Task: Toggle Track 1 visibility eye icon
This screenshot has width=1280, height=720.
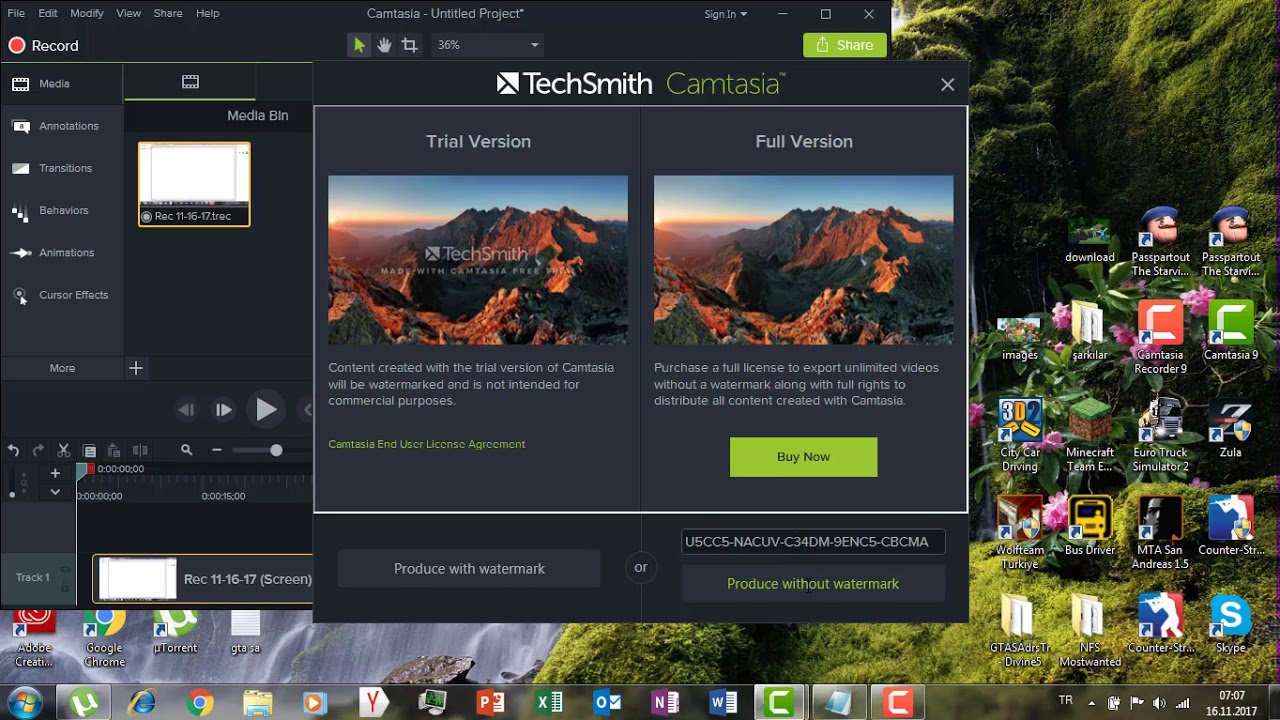Action: click(x=65, y=570)
